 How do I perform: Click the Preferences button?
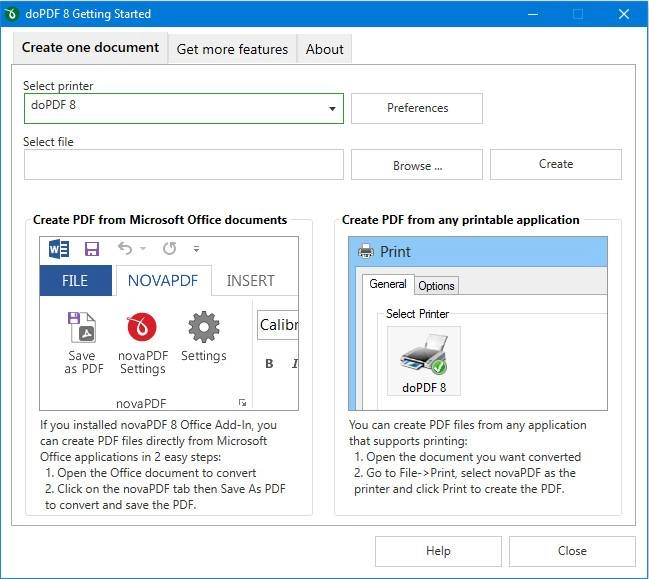pos(417,108)
